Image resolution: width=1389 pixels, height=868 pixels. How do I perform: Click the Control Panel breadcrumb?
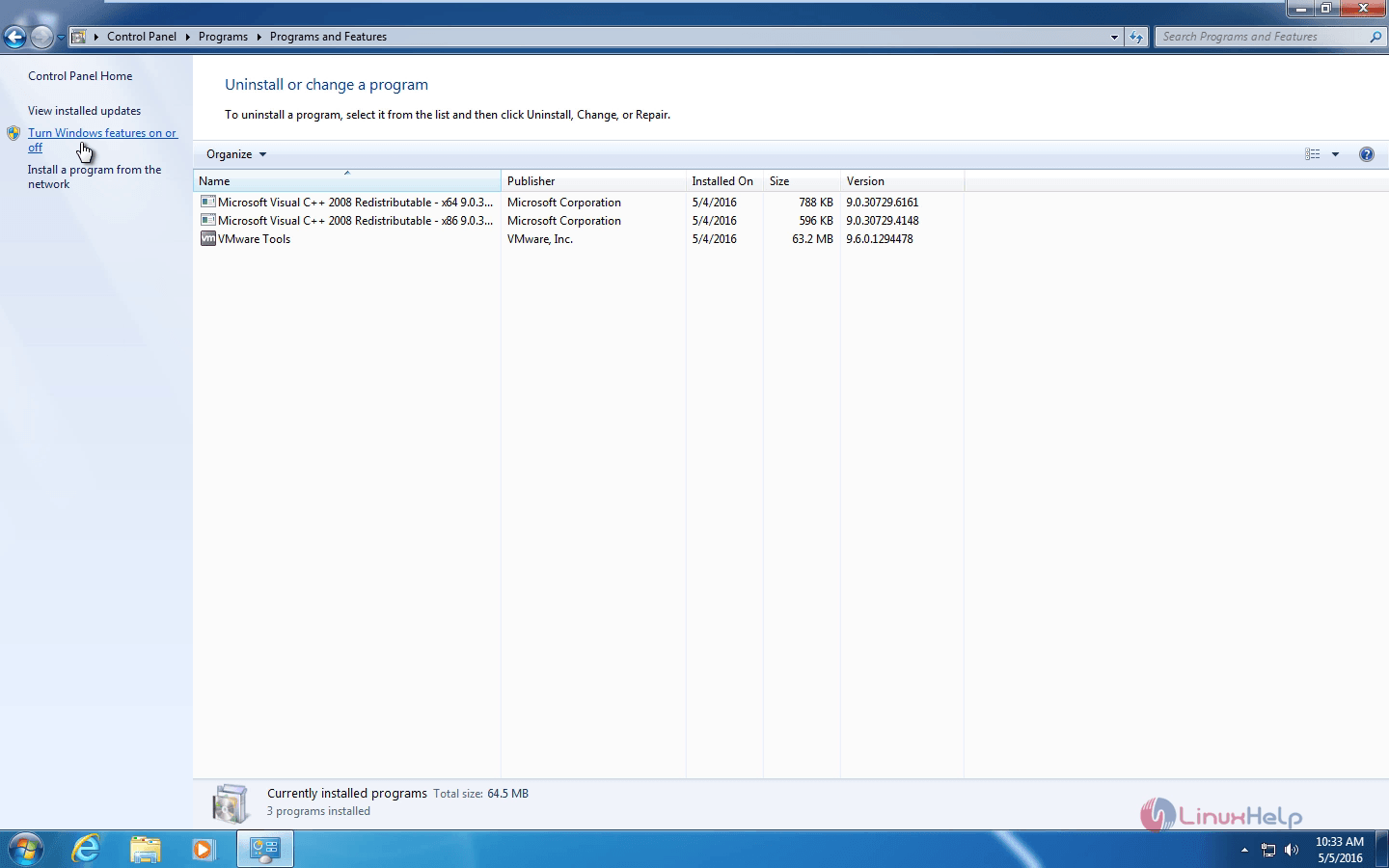click(142, 37)
